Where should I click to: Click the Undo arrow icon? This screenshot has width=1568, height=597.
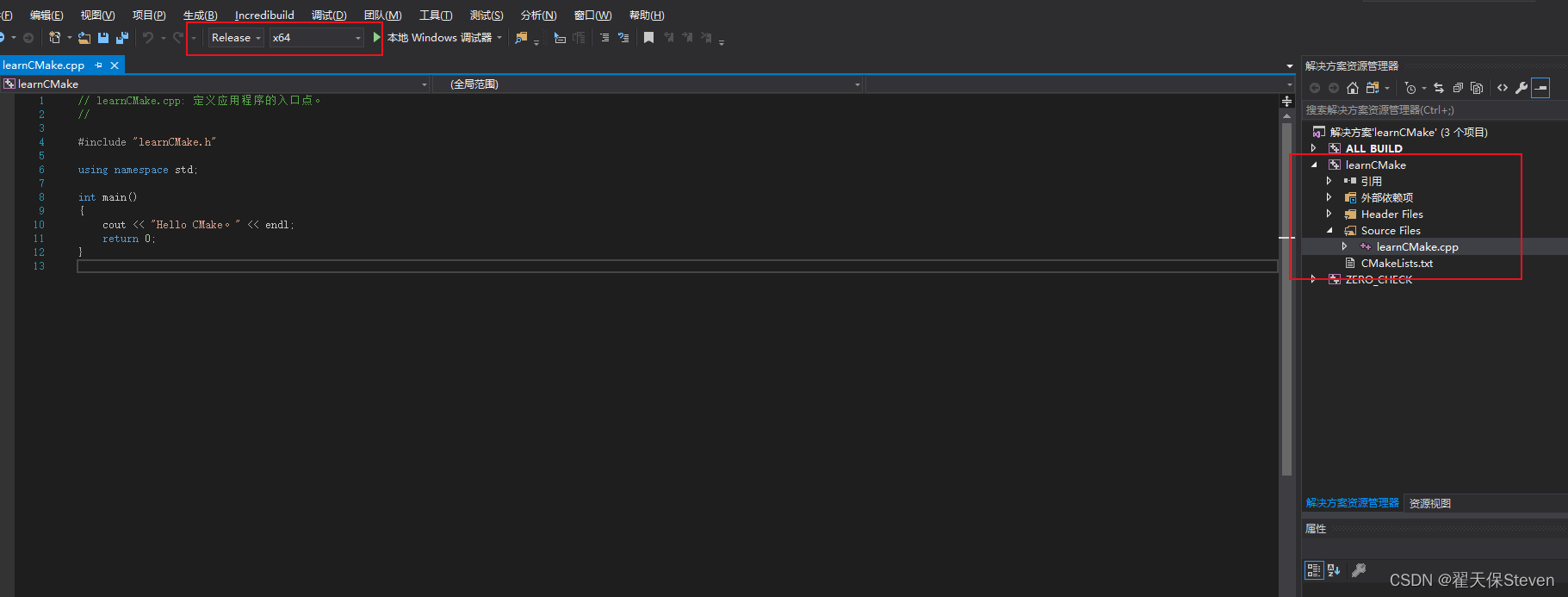[x=148, y=38]
